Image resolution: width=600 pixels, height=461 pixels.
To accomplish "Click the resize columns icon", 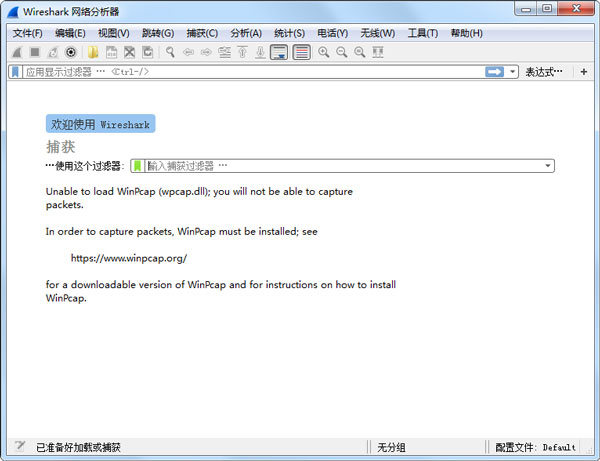I will 377,52.
